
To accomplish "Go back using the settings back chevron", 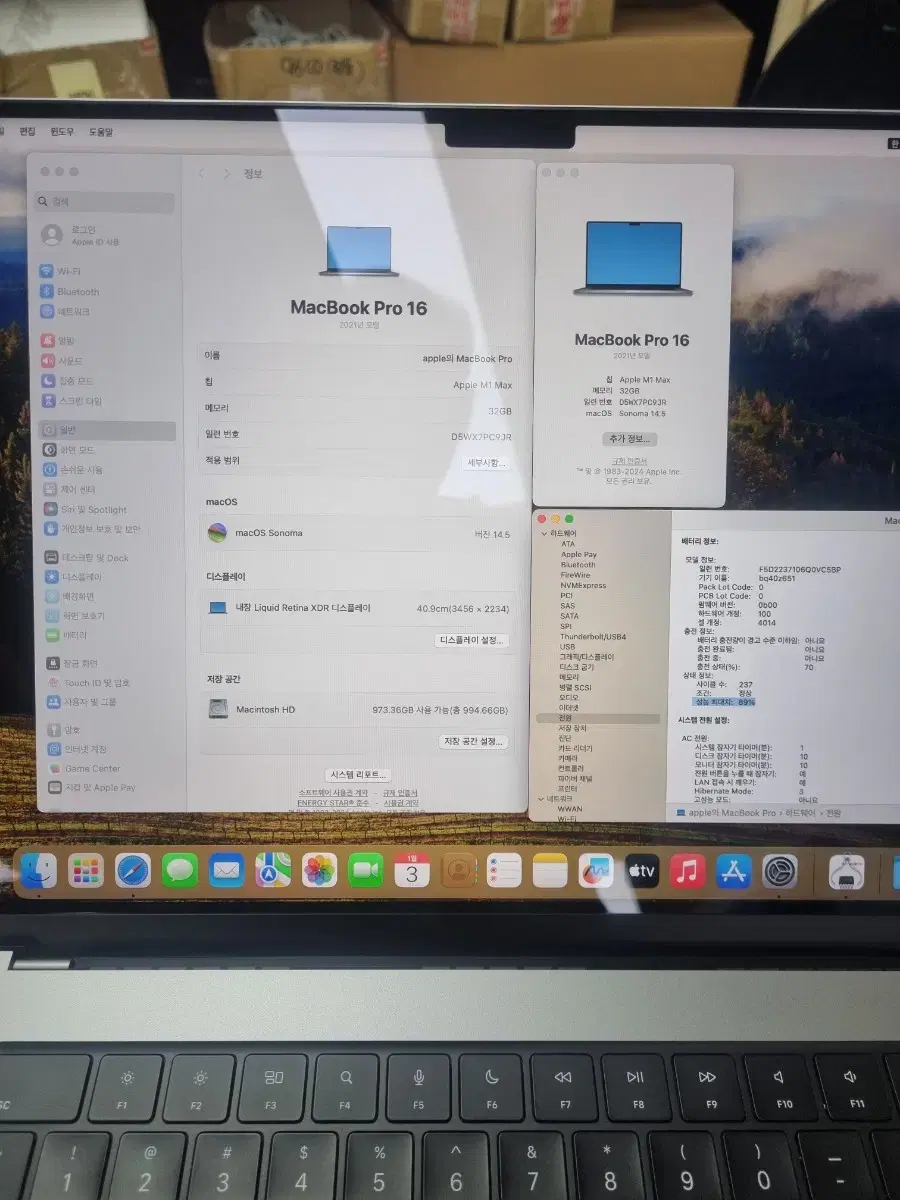I will coord(201,173).
